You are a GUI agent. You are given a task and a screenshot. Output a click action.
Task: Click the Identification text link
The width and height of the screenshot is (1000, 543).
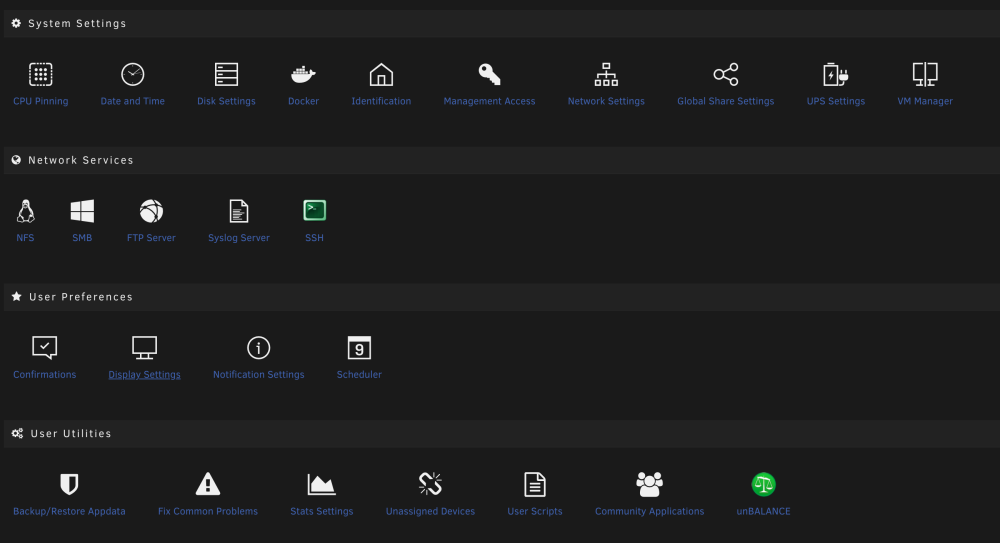click(x=381, y=101)
